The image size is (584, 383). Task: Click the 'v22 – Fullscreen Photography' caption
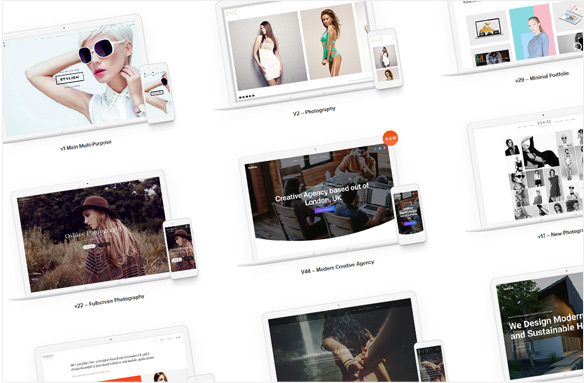pyautogui.click(x=109, y=301)
